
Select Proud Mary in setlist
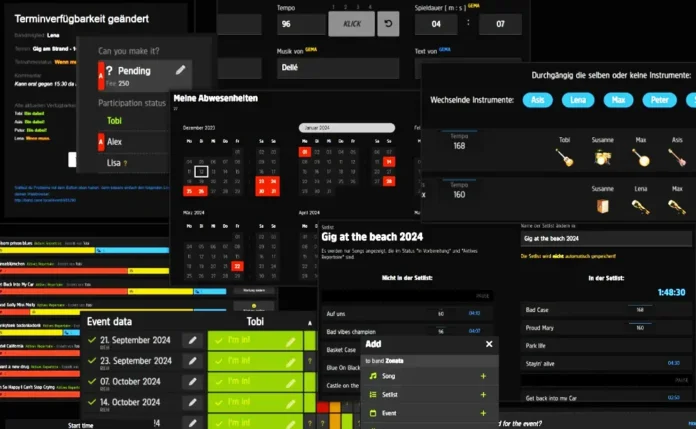pos(605,328)
